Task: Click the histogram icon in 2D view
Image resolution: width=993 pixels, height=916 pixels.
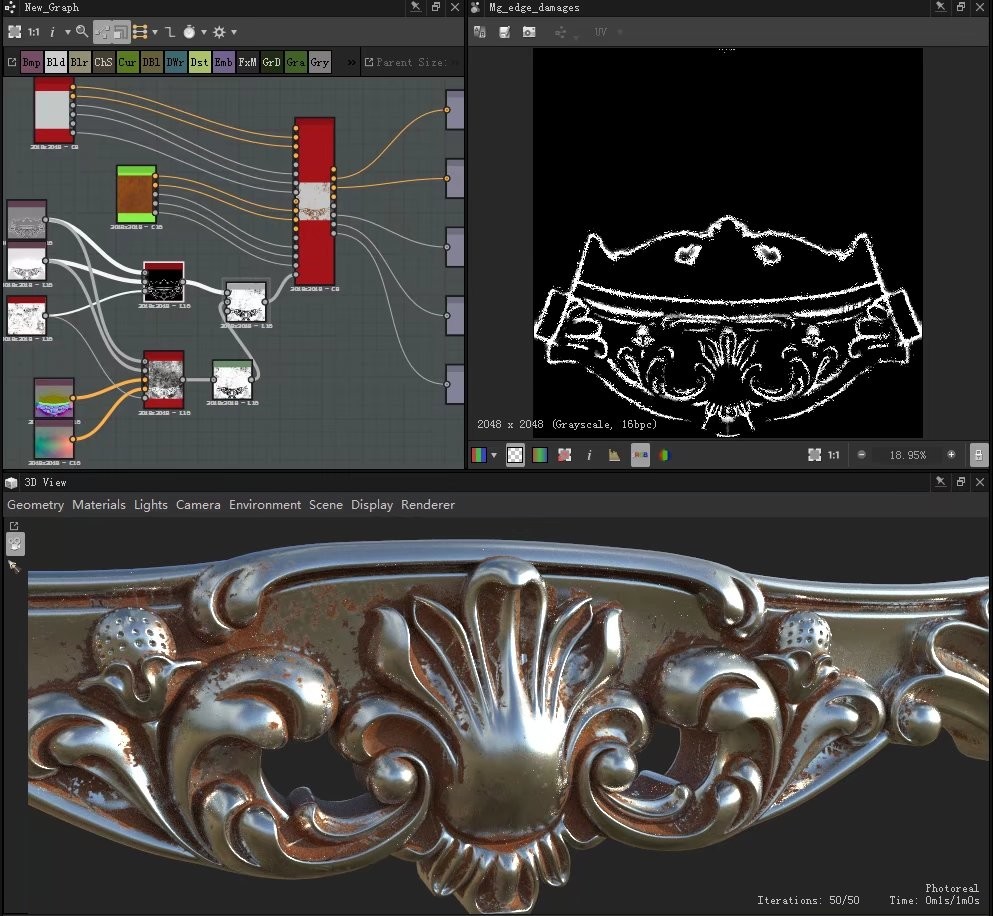Action: 614,455
